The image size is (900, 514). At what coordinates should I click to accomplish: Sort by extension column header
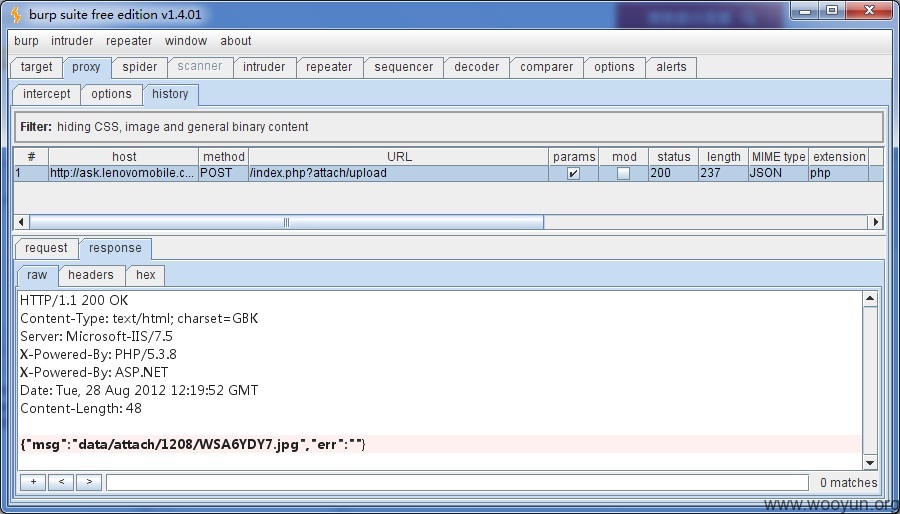click(x=839, y=157)
